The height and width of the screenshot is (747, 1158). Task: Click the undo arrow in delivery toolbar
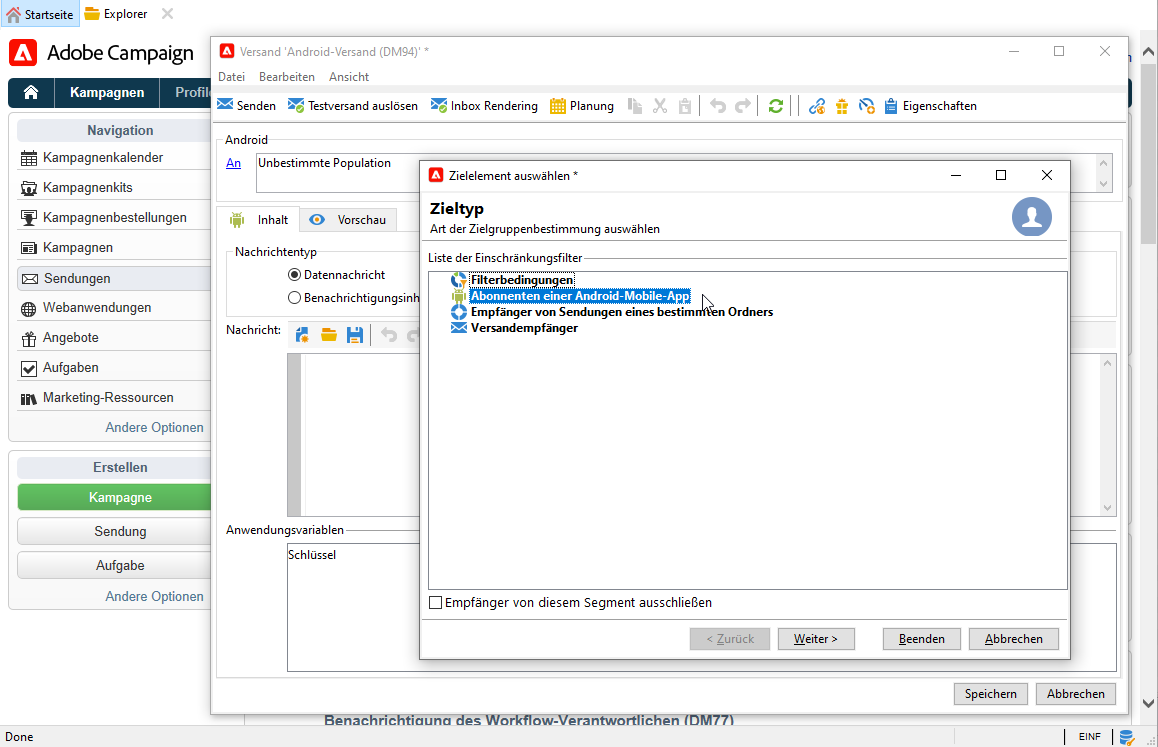pyautogui.click(x=718, y=106)
